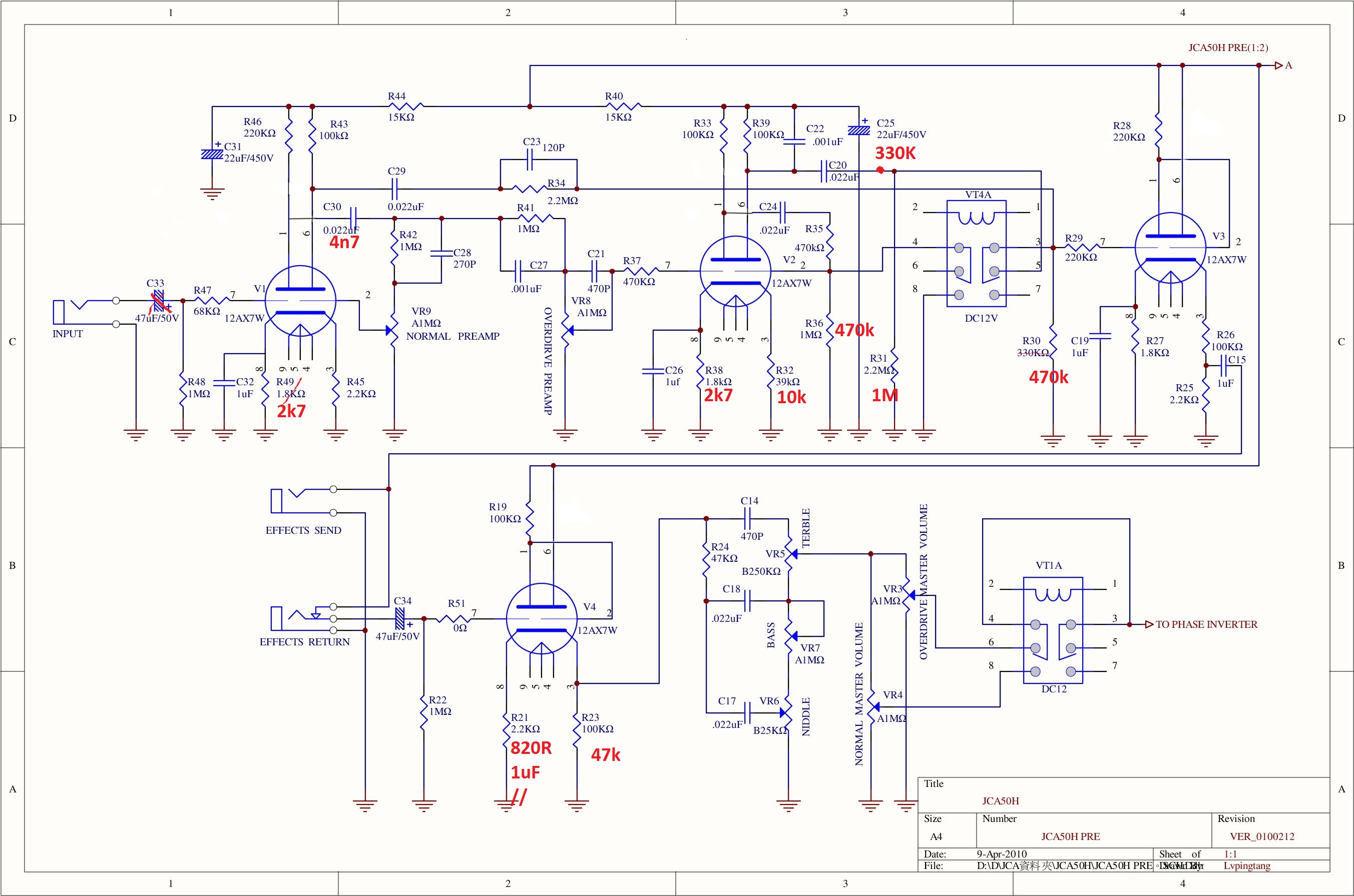Click the VR9 NORMAL PREAMP potentiometer
Image resolution: width=1354 pixels, height=896 pixels.
[x=393, y=330]
